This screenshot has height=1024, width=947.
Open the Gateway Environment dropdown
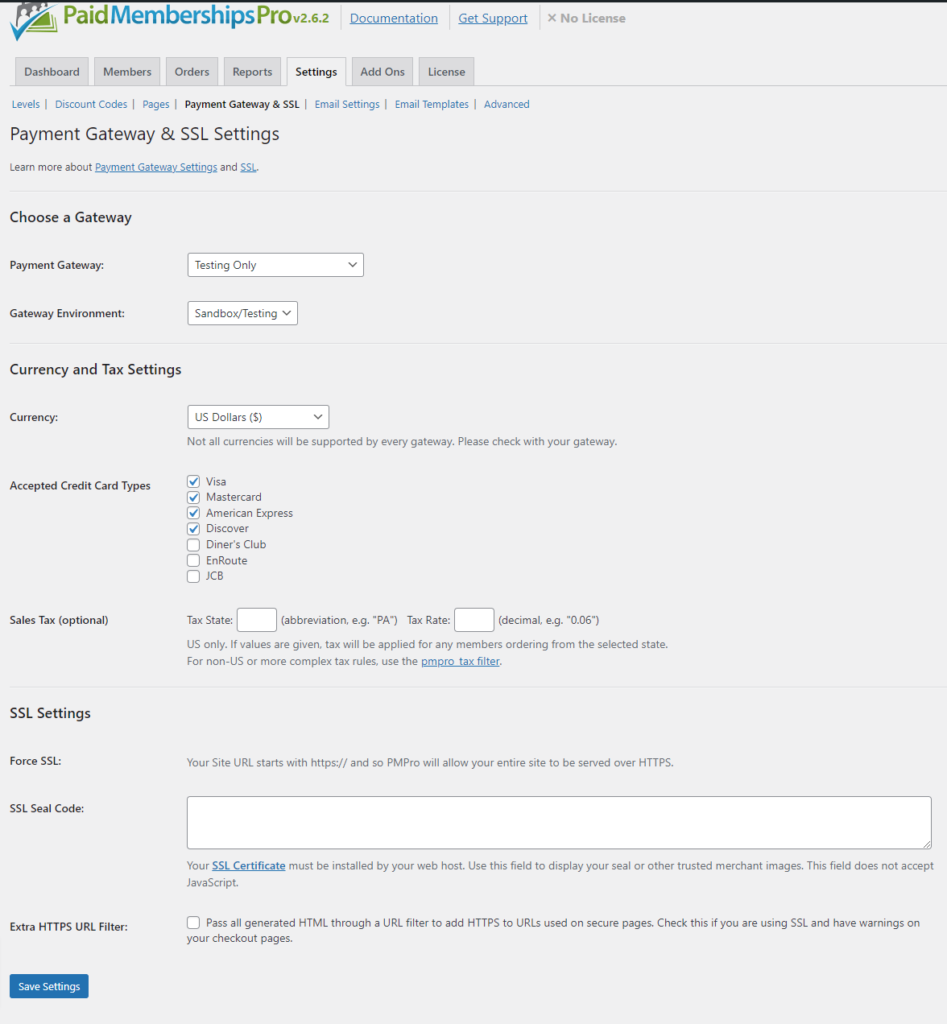(242, 312)
